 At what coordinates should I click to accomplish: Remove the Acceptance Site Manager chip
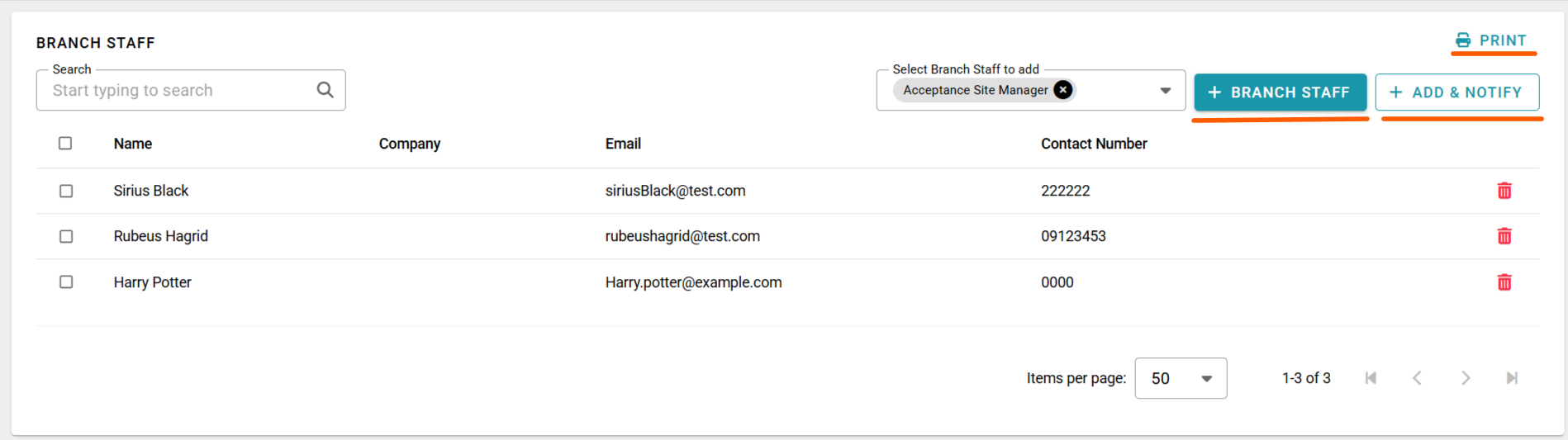click(1063, 90)
